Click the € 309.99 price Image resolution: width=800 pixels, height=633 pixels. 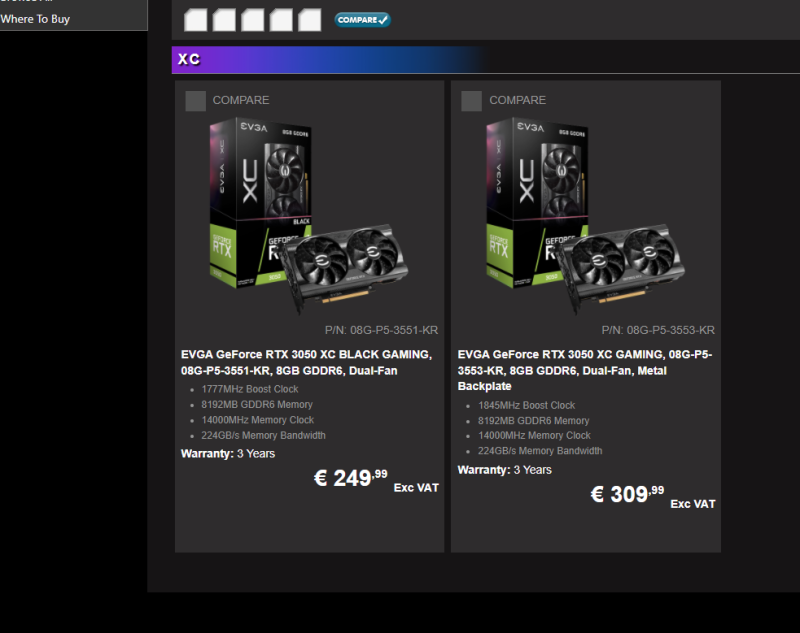click(x=628, y=494)
